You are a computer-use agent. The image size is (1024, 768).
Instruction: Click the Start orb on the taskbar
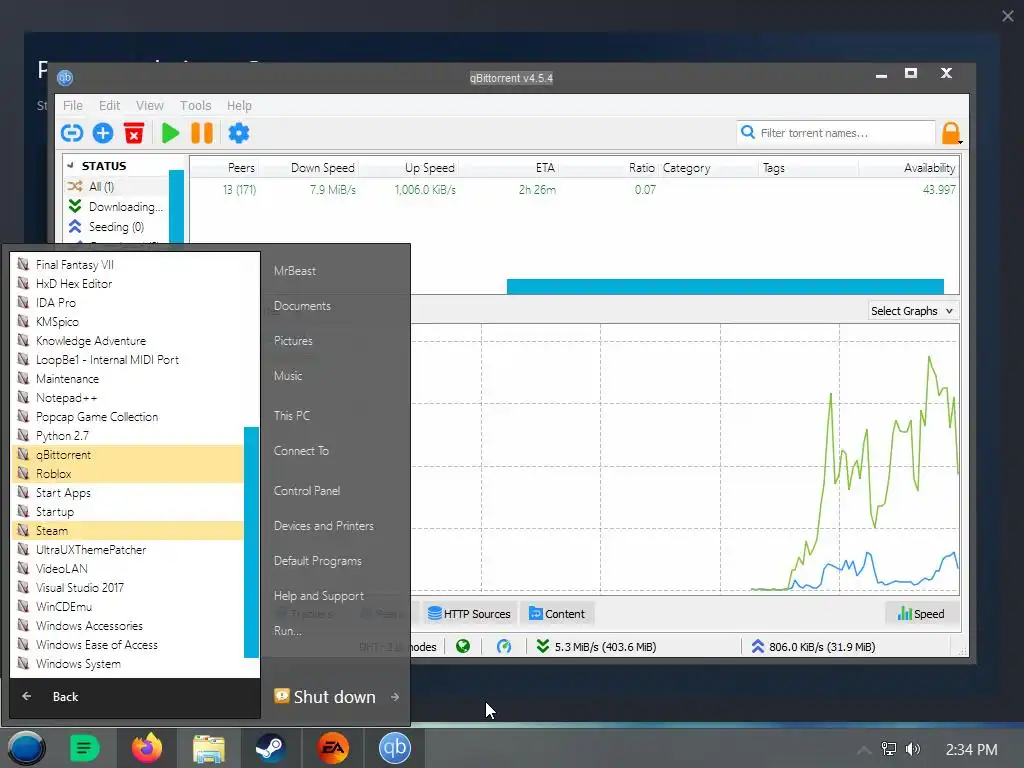[26, 748]
